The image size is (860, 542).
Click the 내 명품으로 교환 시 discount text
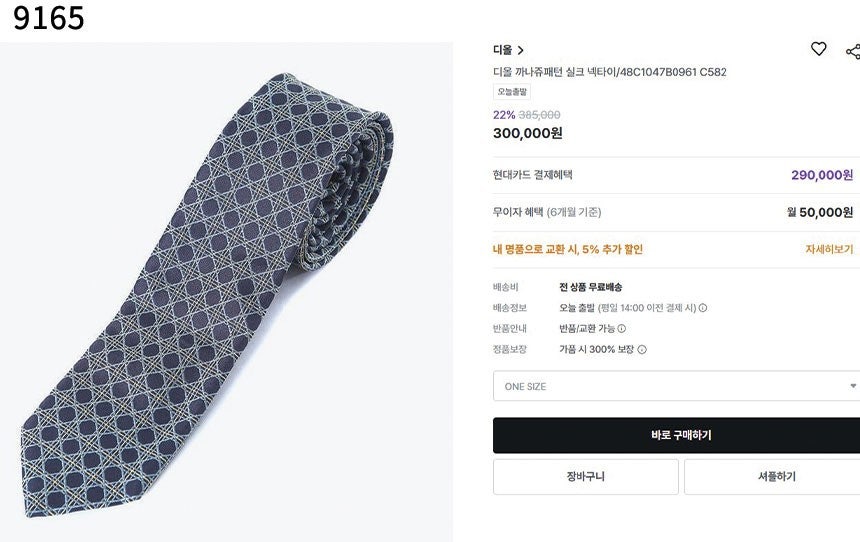pos(567,249)
